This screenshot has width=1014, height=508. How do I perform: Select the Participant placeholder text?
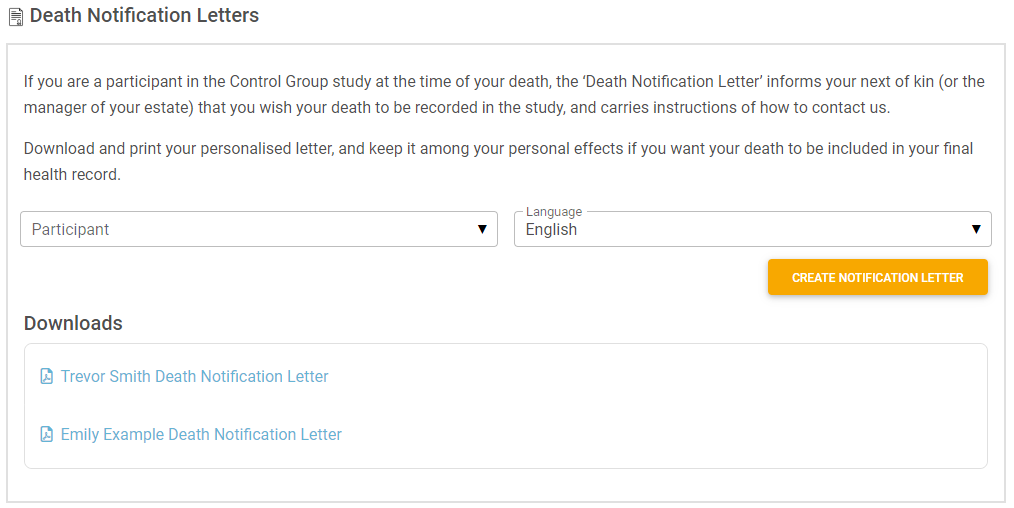(70, 229)
